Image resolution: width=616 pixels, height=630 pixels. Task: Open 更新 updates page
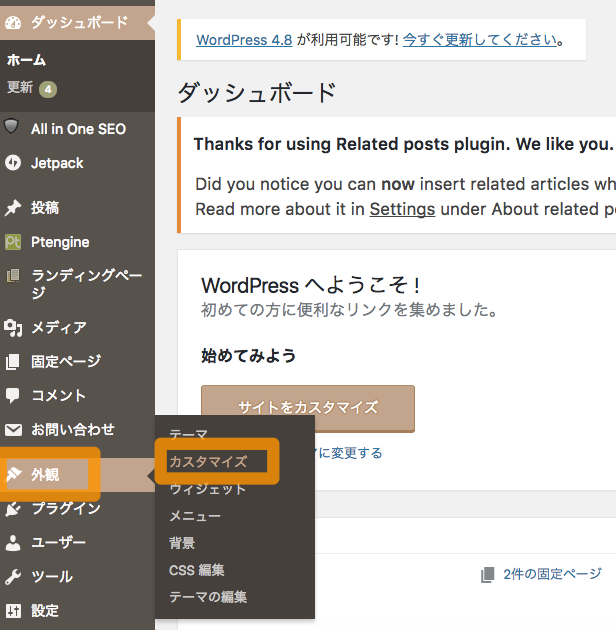[x=20, y=87]
